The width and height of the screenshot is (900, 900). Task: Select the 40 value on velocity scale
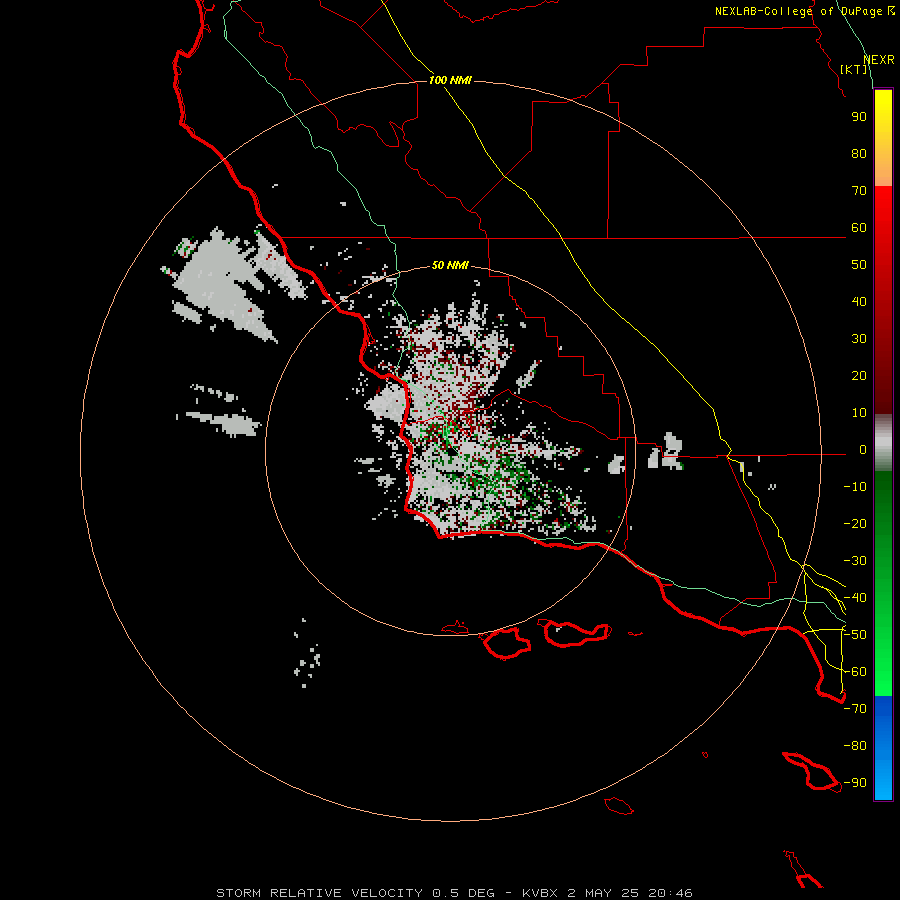point(859,302)
